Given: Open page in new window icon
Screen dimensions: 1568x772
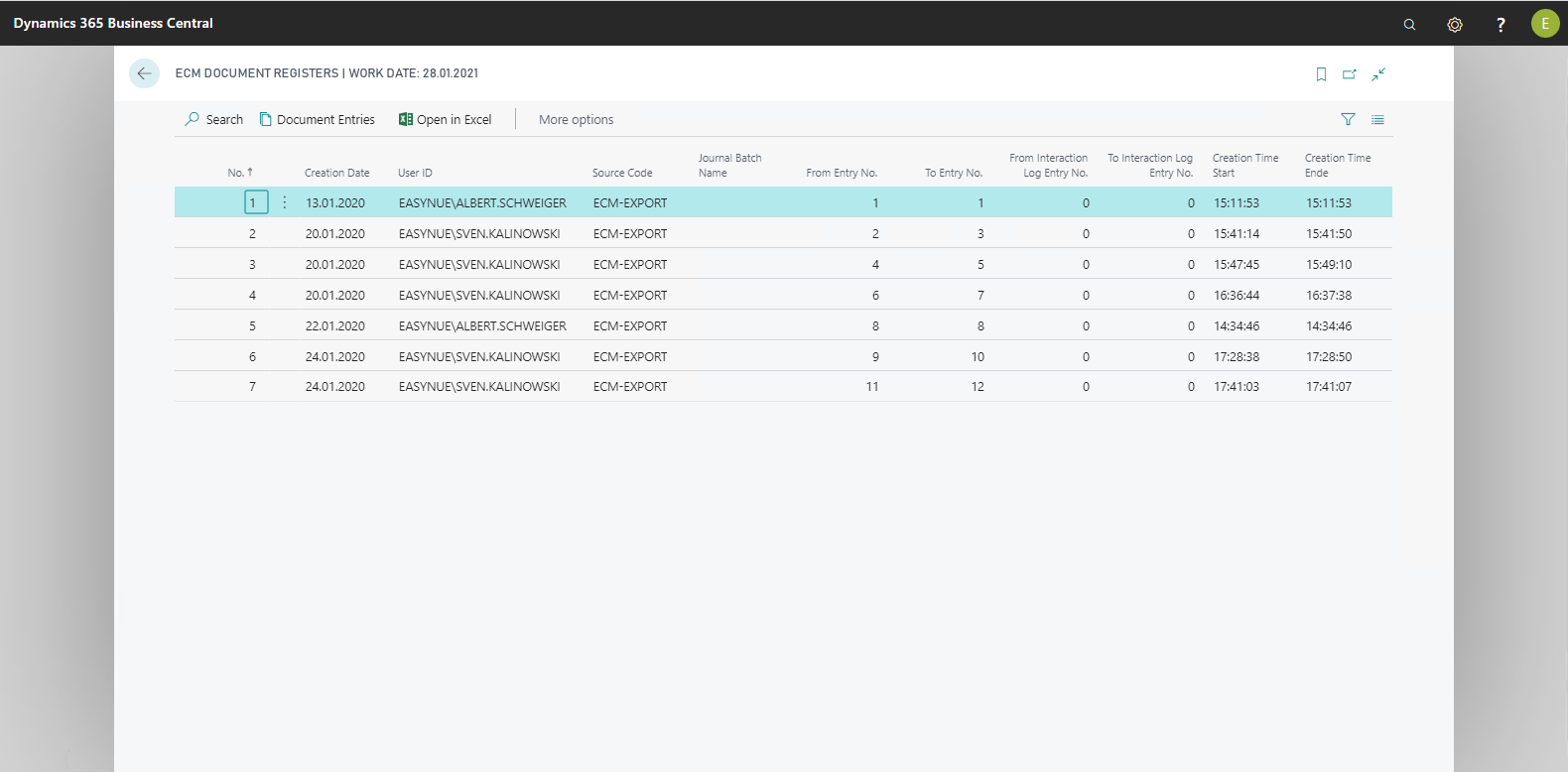Looking at the screenshot, I should tap(1350, 74).
